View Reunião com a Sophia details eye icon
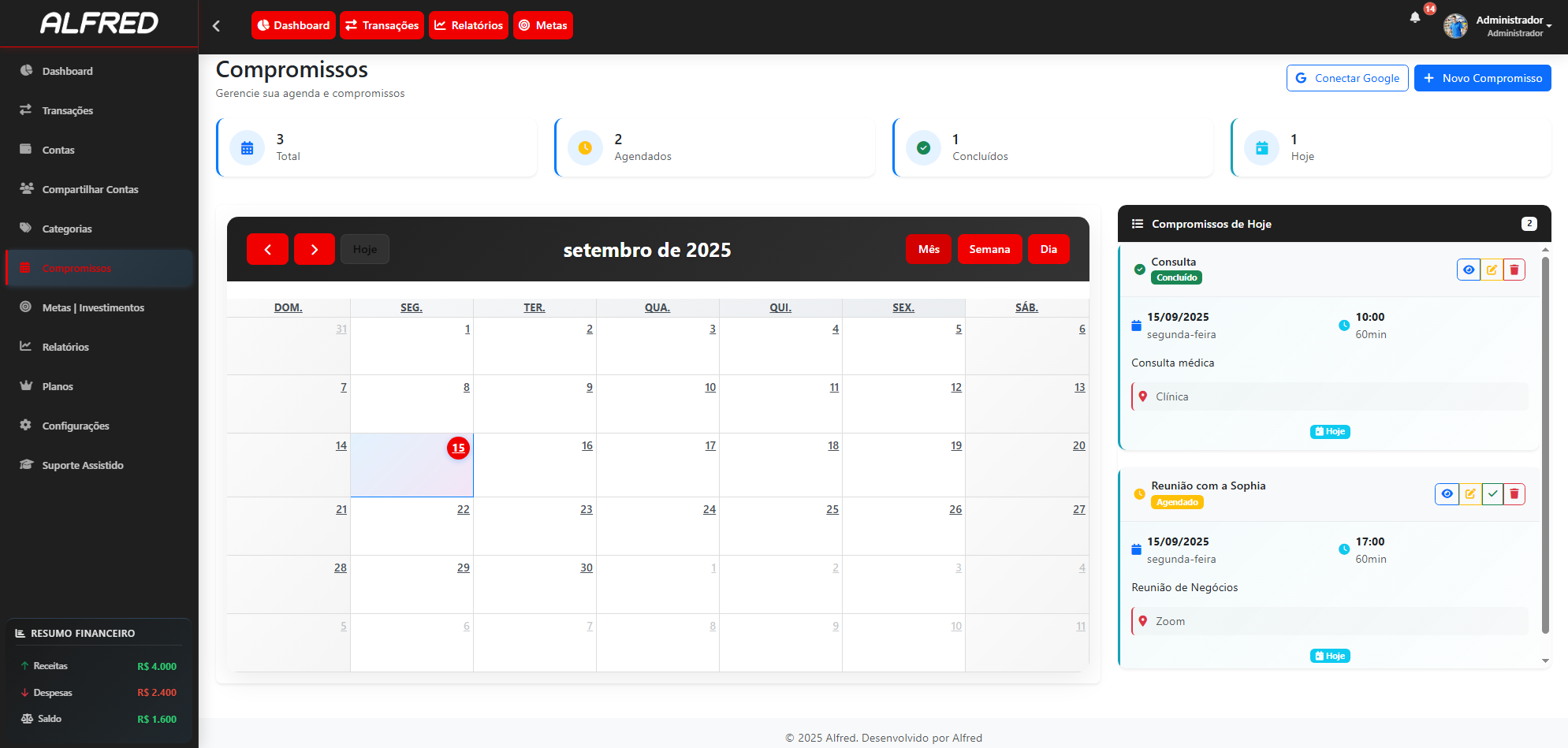Screen dimensions: 1568x748 coord(1447,494)
